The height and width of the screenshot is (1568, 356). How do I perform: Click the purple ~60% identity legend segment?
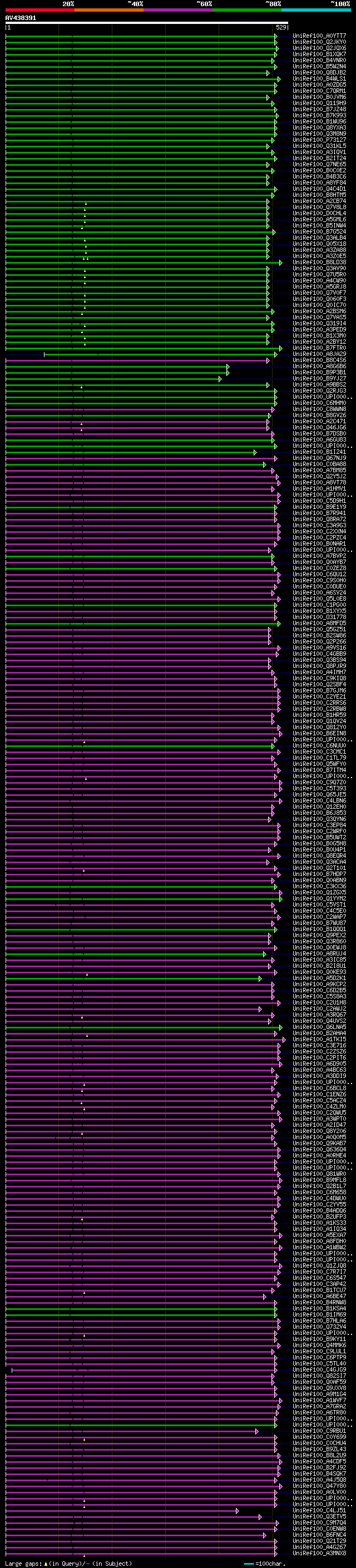tap(179, 10)
